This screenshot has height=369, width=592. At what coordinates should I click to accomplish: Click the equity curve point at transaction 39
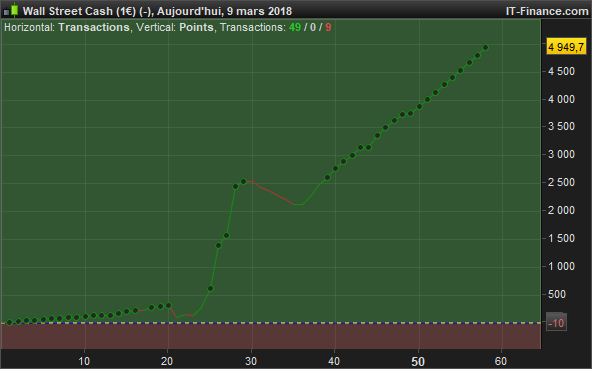click(x=327, y=178)
